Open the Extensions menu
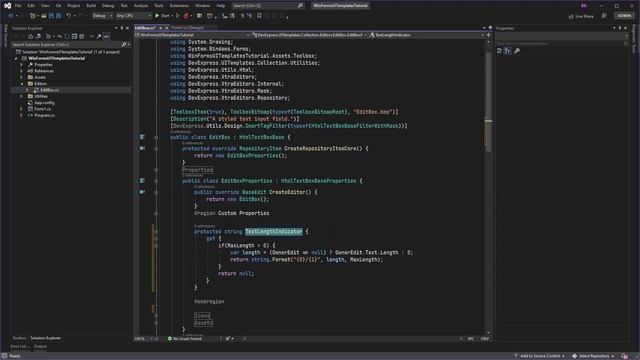Image resolution: width=640 pixels, height=360 pixels. pyautogui.click(x=179, y=6)
